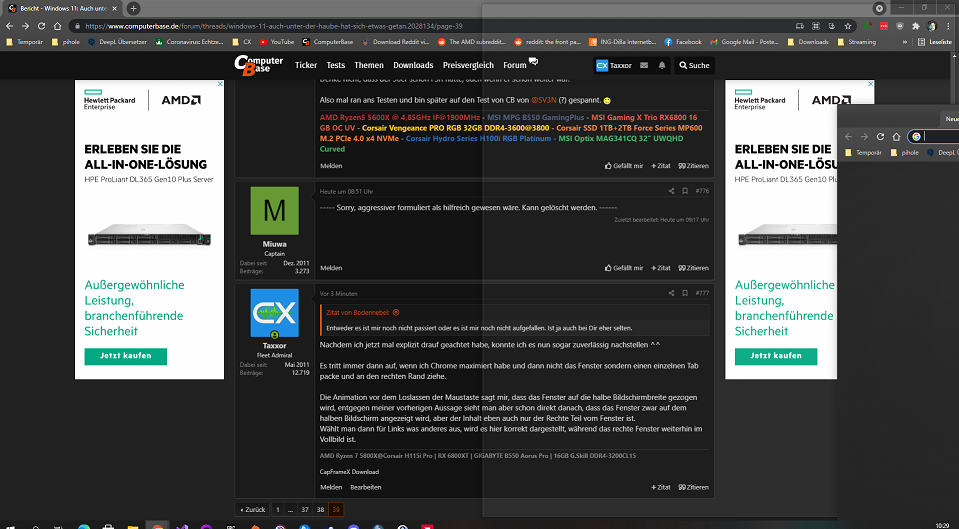Bookmark post #777 with bookmark icon
This screenshot has height=529, width=959.
click(685, 293)
